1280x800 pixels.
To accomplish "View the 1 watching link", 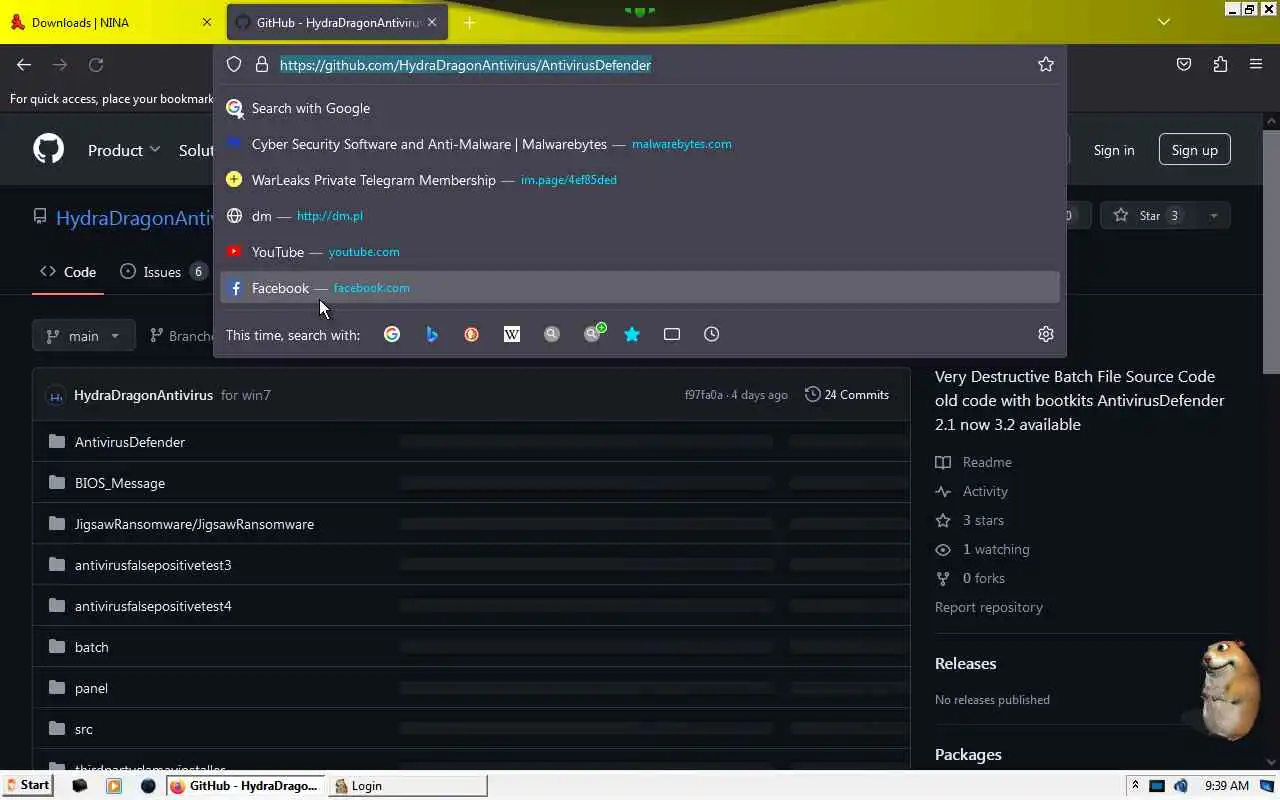I will point(982,549).
